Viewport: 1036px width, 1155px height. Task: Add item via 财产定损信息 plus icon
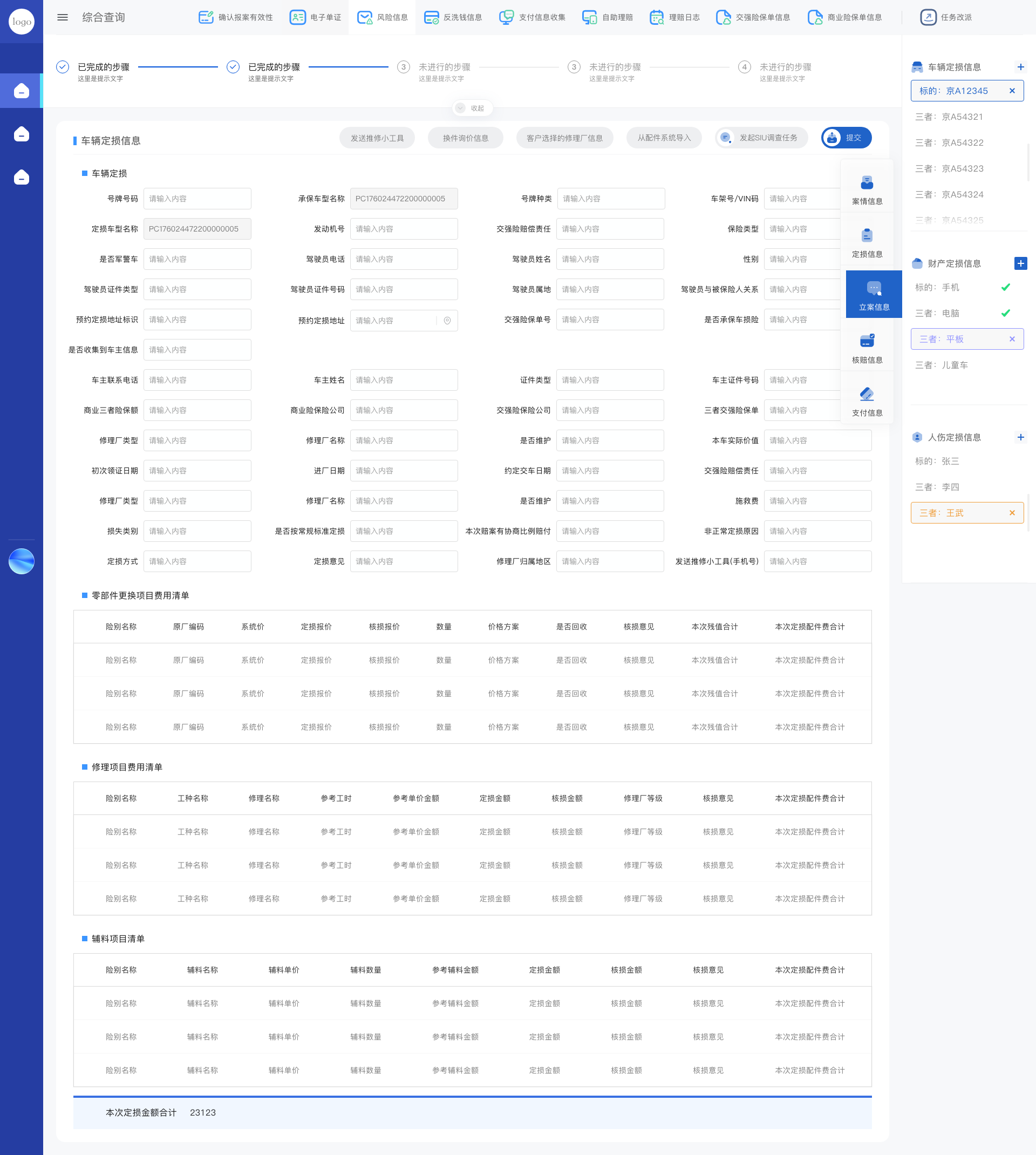pyautogui.click(x=1020, y=263)
